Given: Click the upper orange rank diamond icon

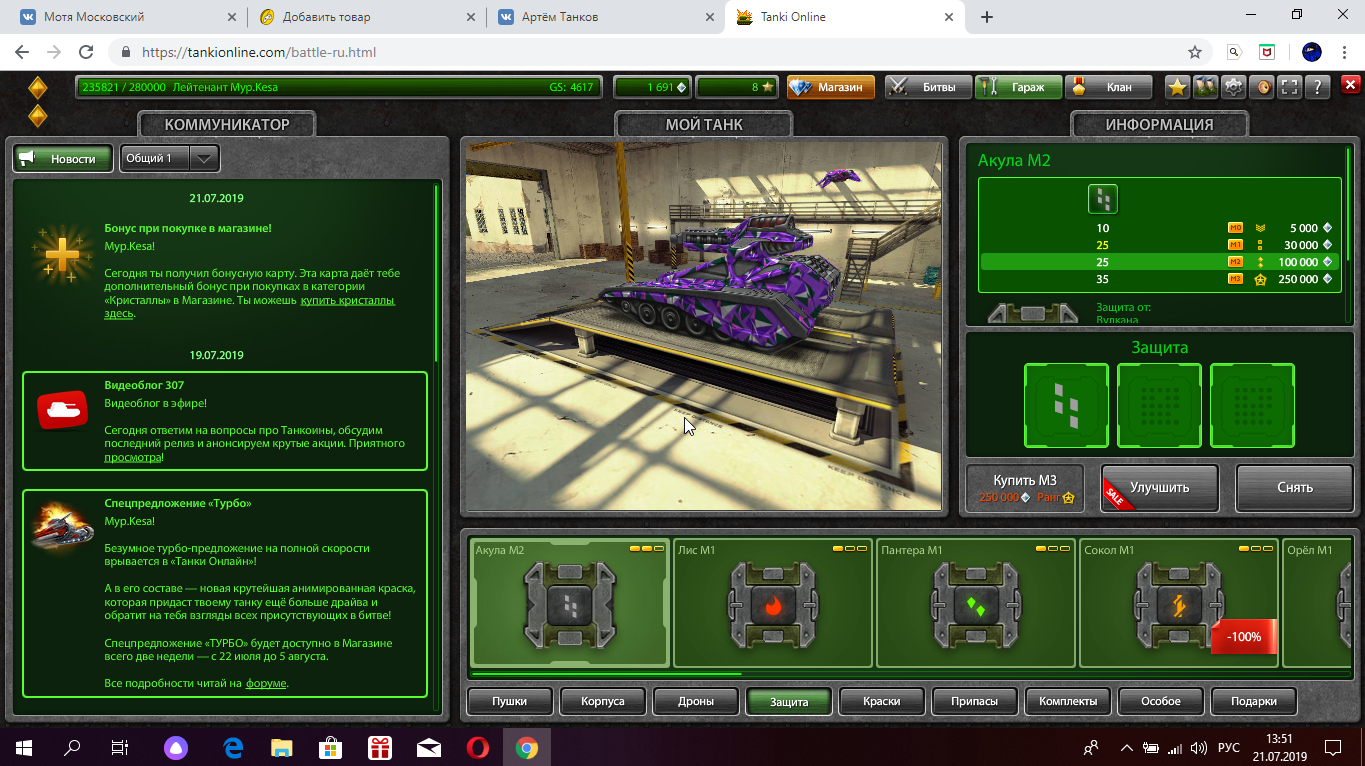Looking at the screenshot, I should point(37,87).
